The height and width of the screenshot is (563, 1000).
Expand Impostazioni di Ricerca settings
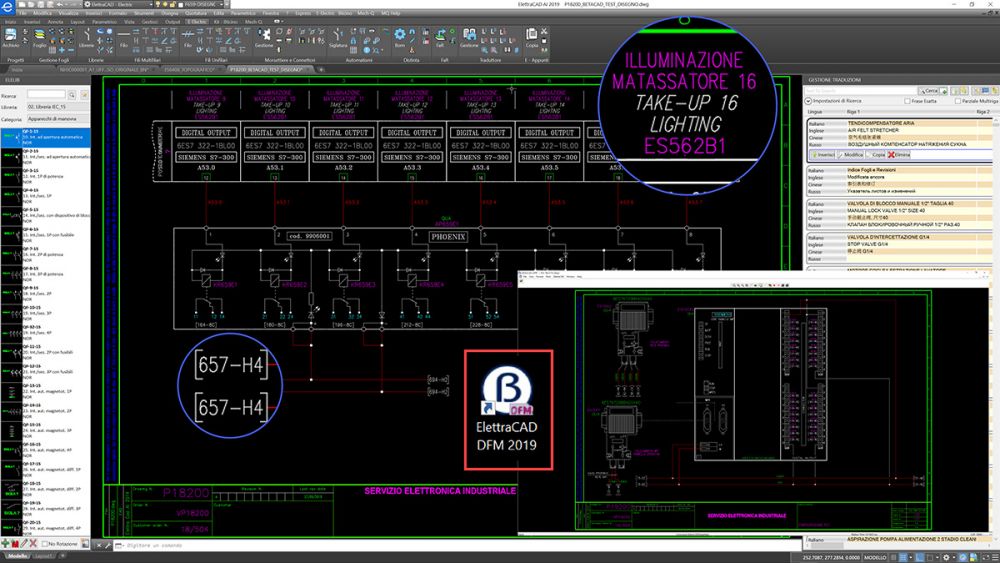click(x=808, y=101)
